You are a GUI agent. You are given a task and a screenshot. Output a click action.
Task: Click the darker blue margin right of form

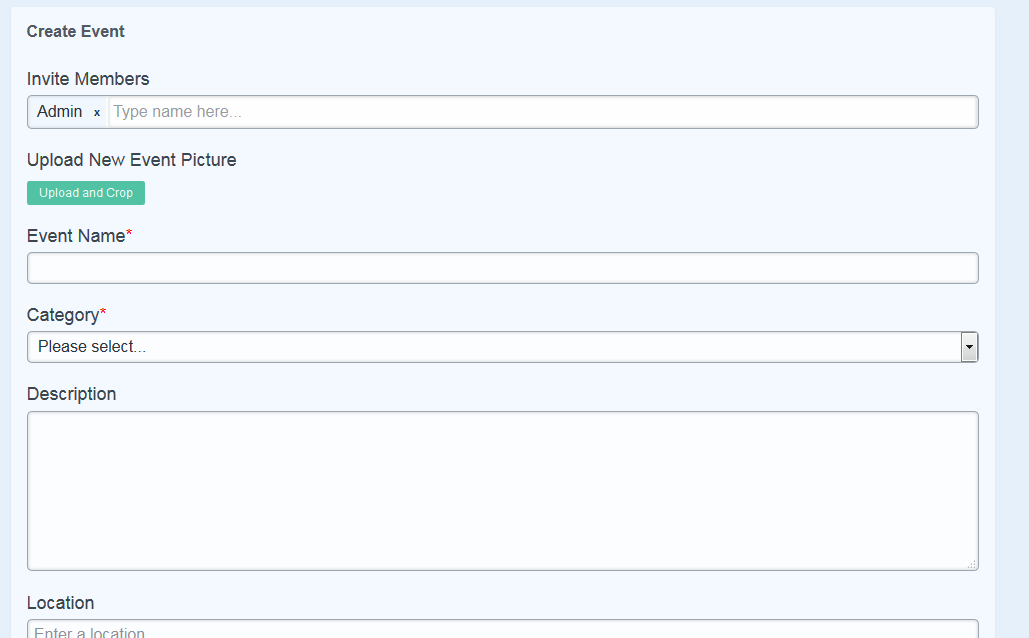pos(1012,300)
